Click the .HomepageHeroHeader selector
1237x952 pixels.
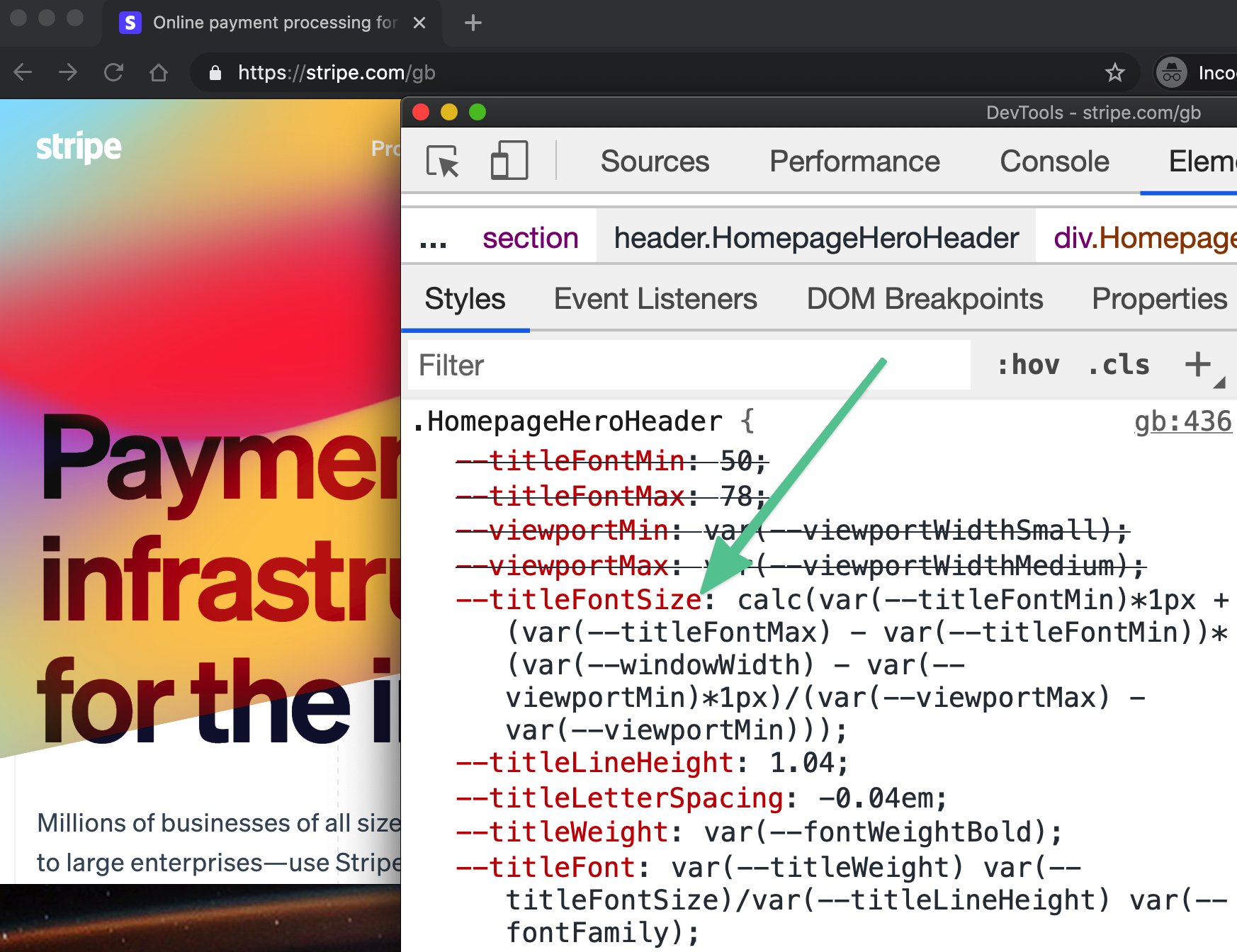[567, 421]
